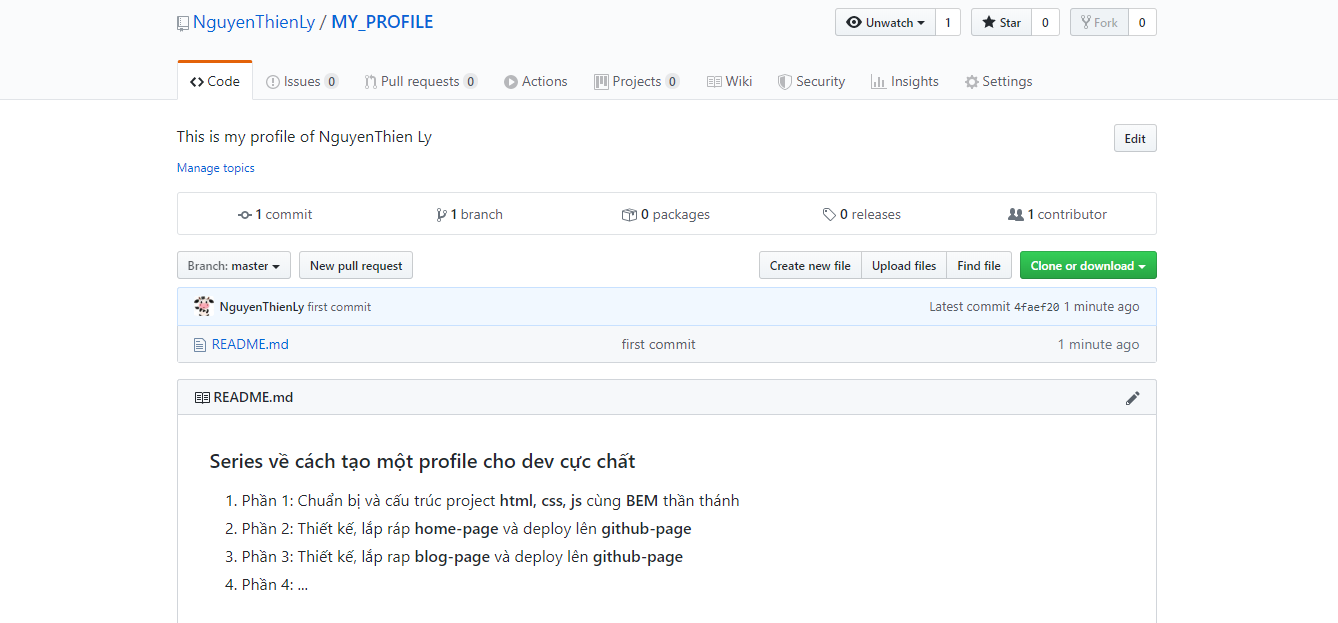Click Find file button
1338x623 pixels.
(979, 265)
